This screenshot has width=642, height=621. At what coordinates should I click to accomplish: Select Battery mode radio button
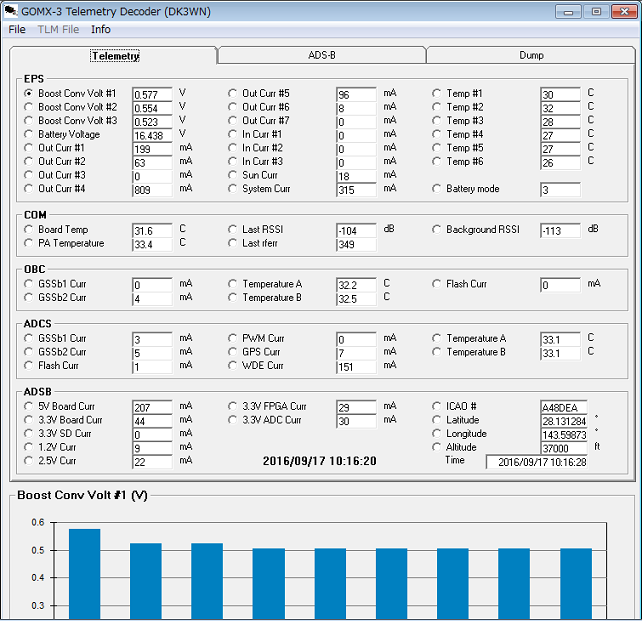(x=436, y=189)
